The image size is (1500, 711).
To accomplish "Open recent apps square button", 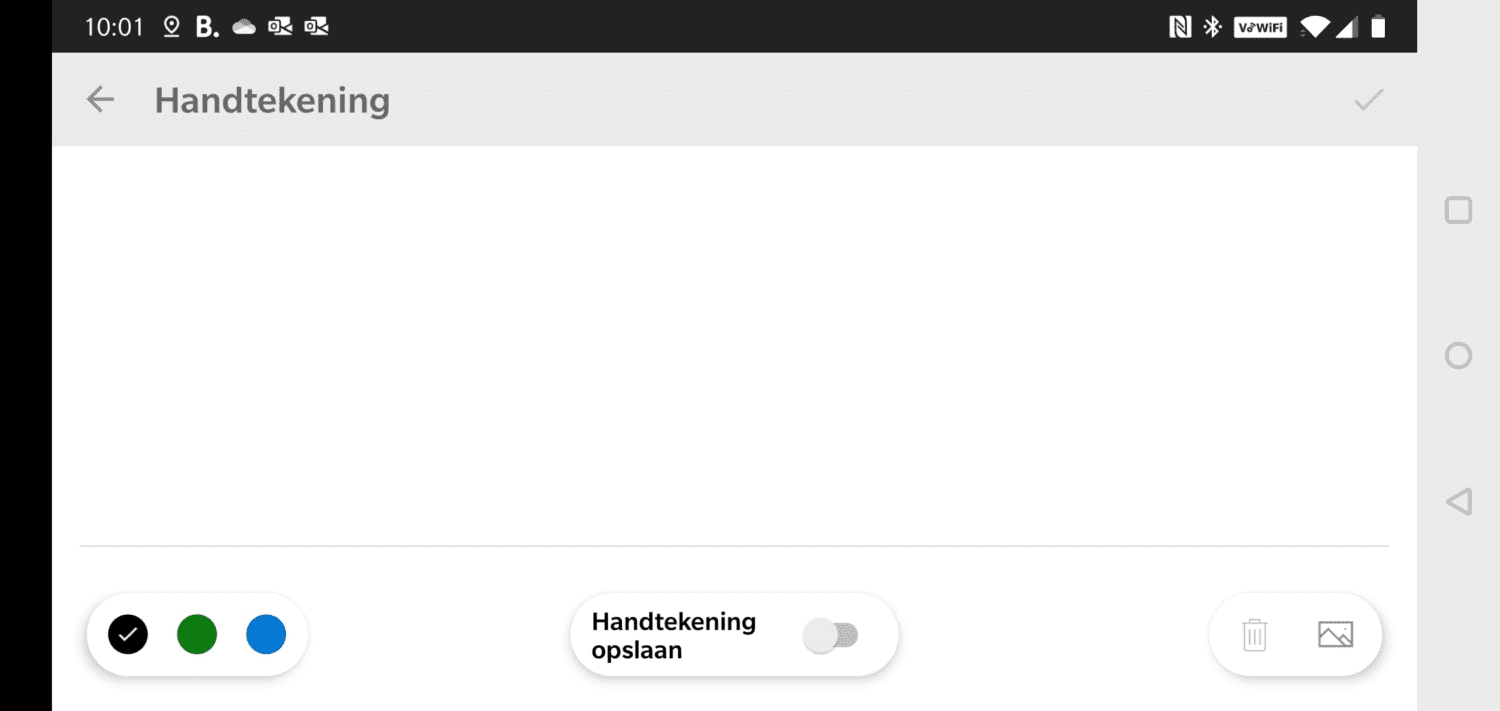I will 1459,210.
